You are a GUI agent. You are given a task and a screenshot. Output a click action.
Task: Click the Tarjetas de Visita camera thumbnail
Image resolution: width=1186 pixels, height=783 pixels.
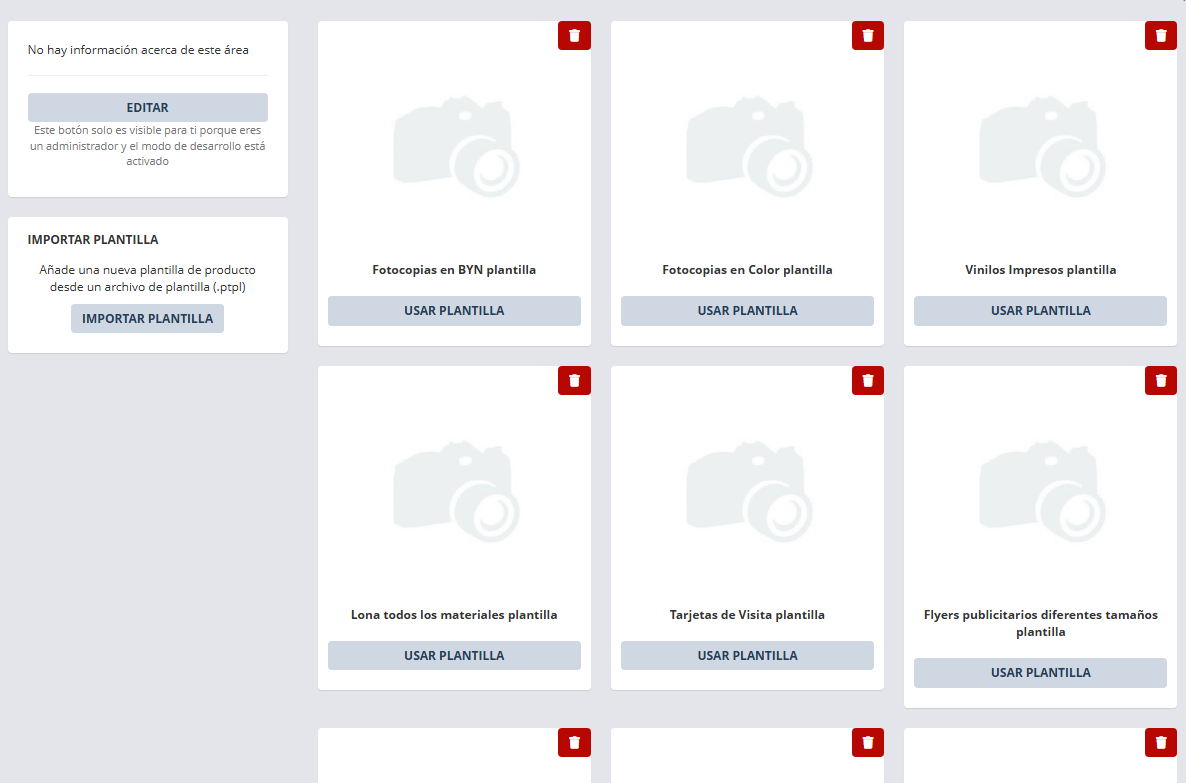coord(749,492)
